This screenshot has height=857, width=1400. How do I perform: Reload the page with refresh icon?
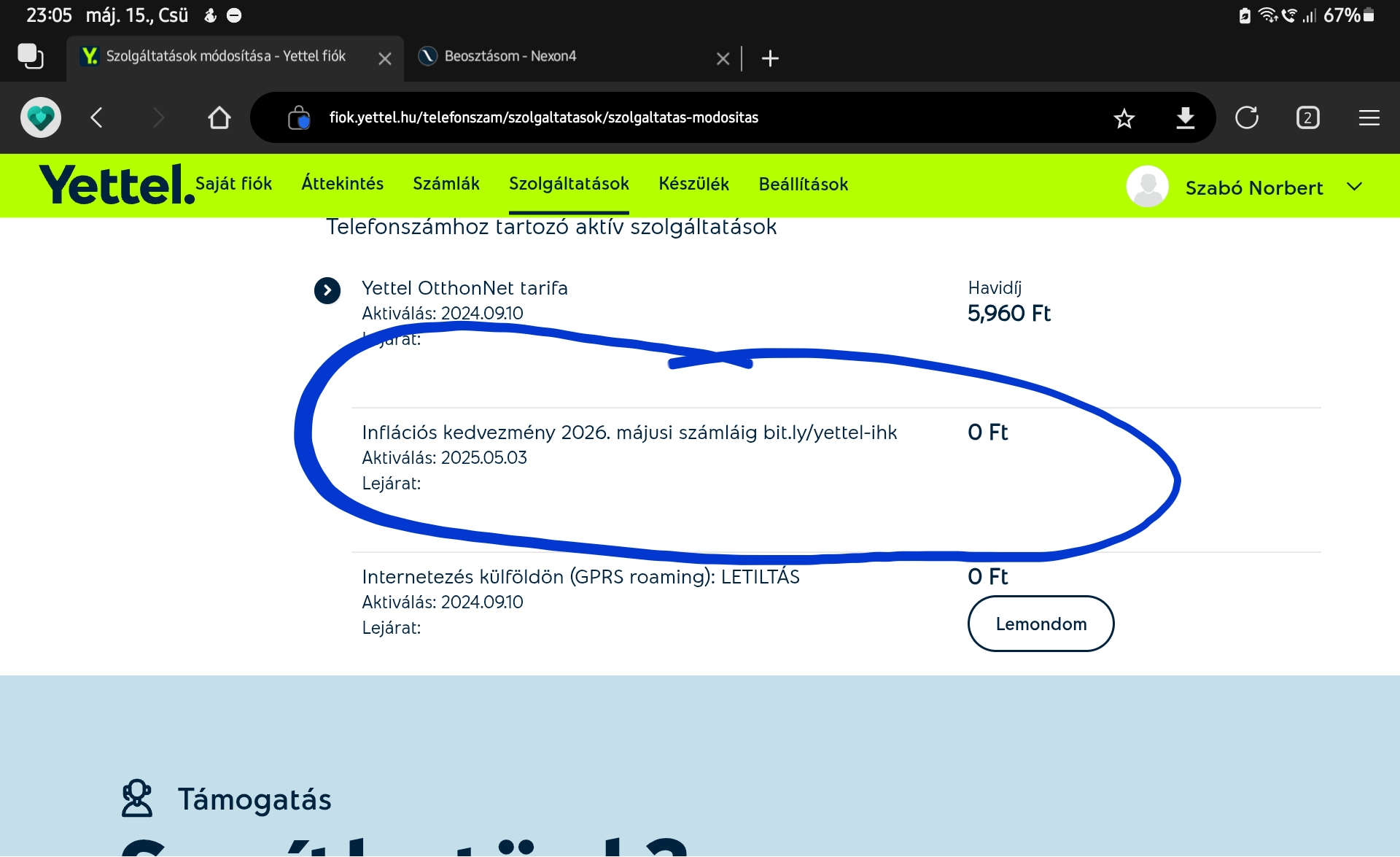1247,117
